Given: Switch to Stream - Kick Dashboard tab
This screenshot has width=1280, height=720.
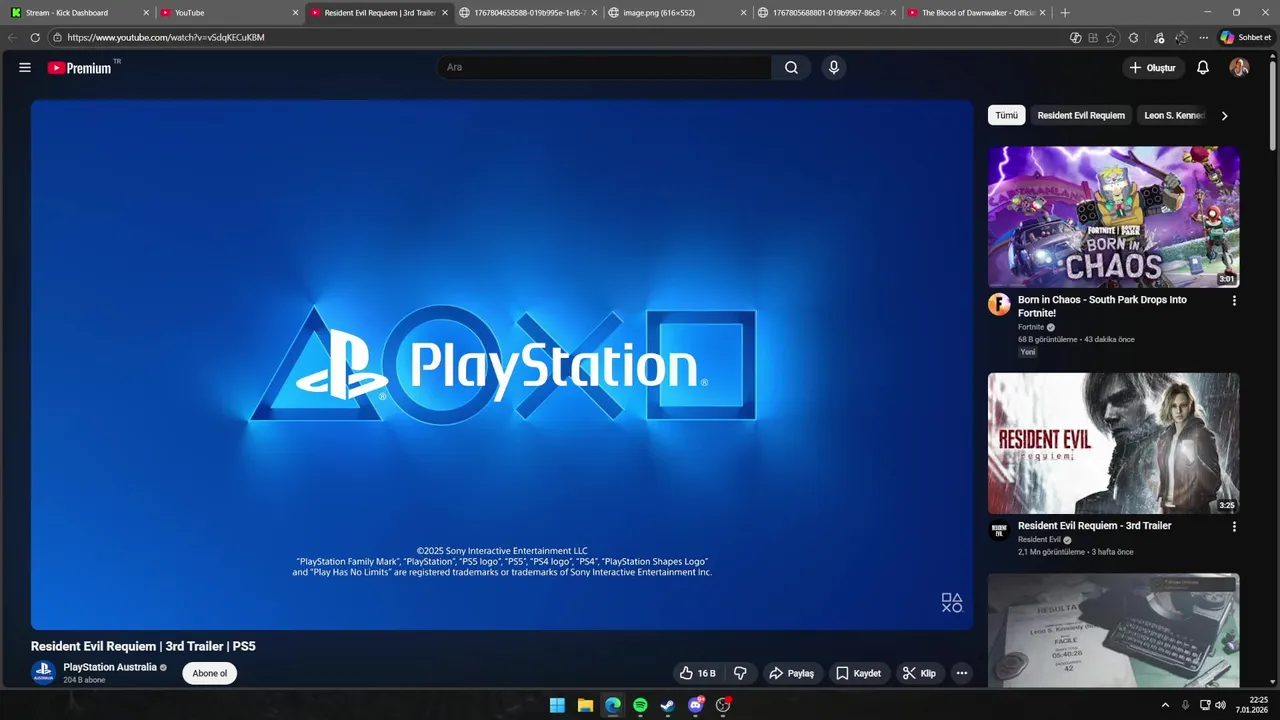Looking at the screenshot, I should pos(78,13).
